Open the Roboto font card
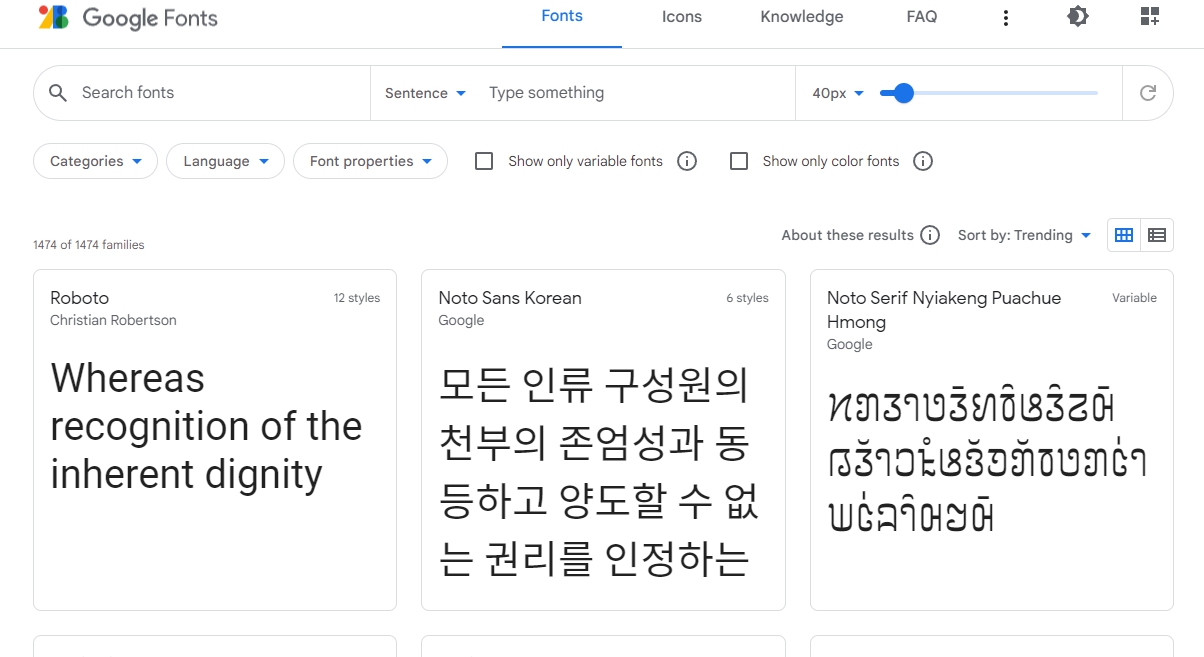 point(215,440)
